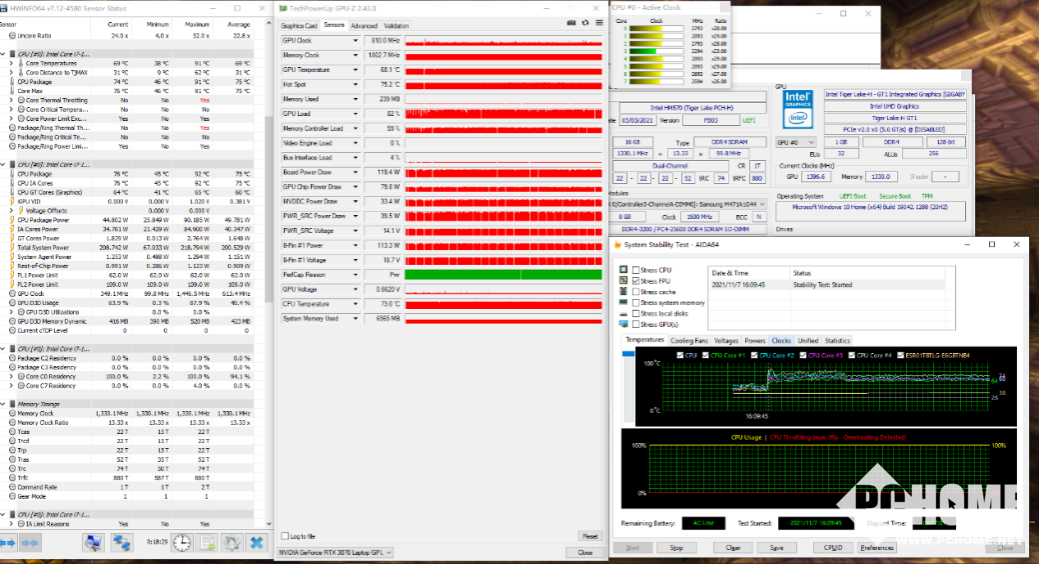The image size is (1039, 564).
Task: Enable Stress CPU checkbox
Action: pyautogui.click(x=636, y=270)
